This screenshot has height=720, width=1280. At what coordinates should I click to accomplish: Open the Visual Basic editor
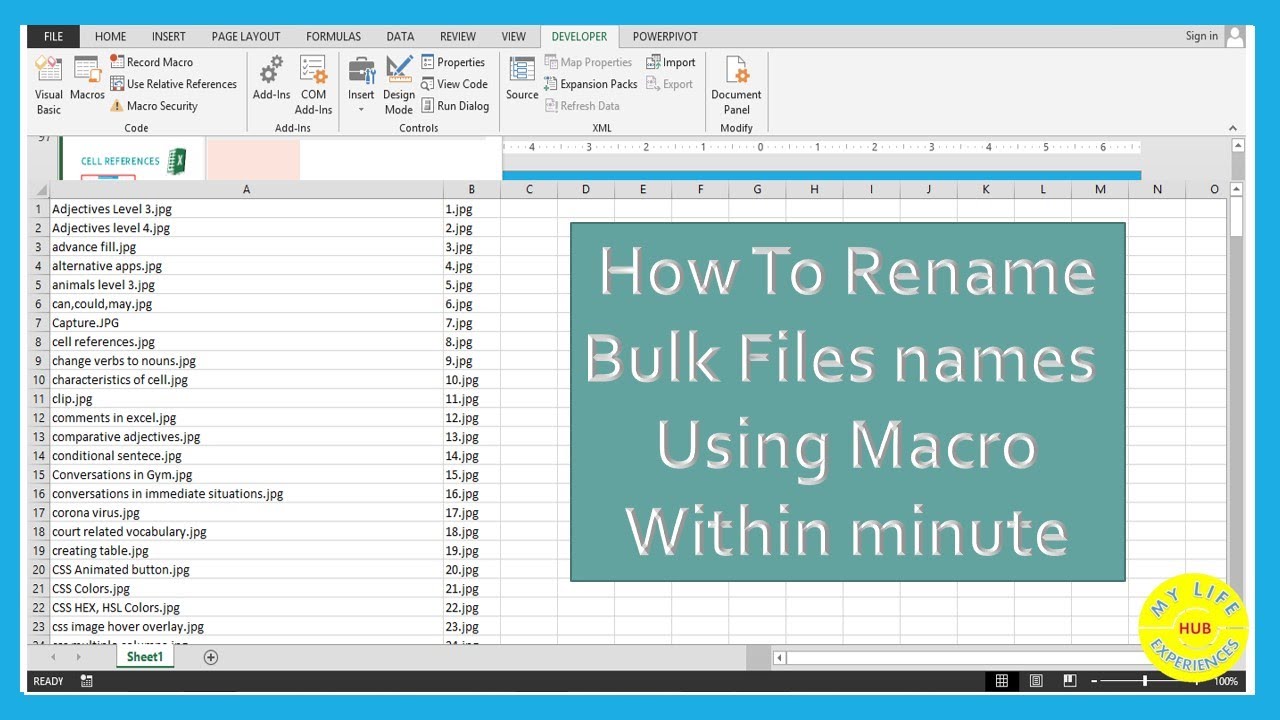click(48, 85)
